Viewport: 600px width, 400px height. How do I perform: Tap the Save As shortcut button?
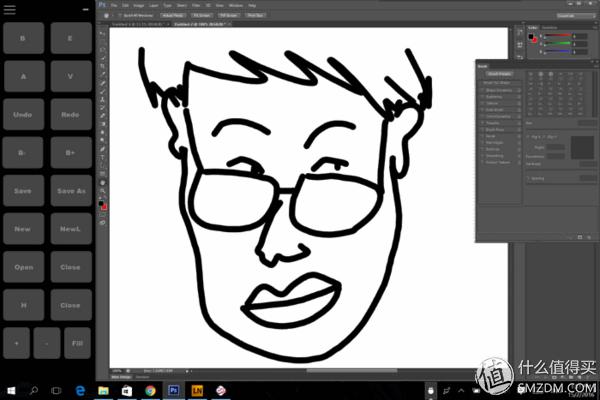coord(69,190)
